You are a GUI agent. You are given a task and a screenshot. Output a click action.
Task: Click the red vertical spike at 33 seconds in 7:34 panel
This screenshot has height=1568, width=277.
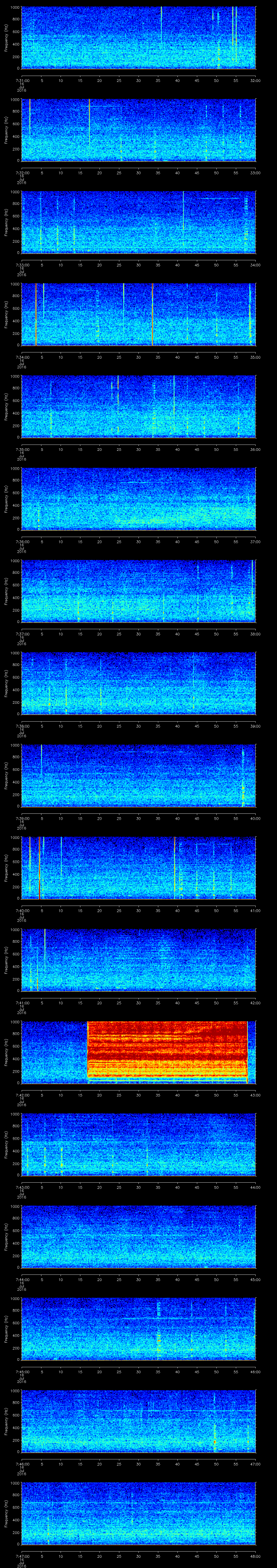click(x=152, y=314)
